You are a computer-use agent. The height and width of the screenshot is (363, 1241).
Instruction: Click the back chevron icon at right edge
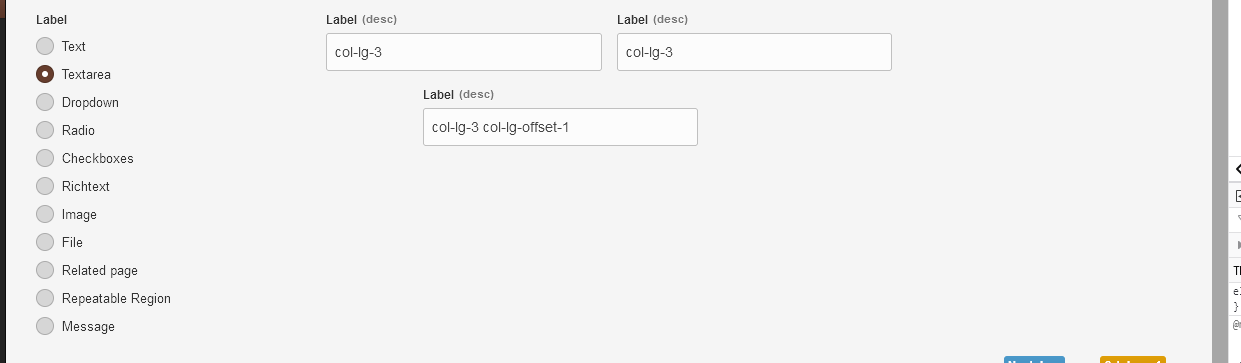1237,169
